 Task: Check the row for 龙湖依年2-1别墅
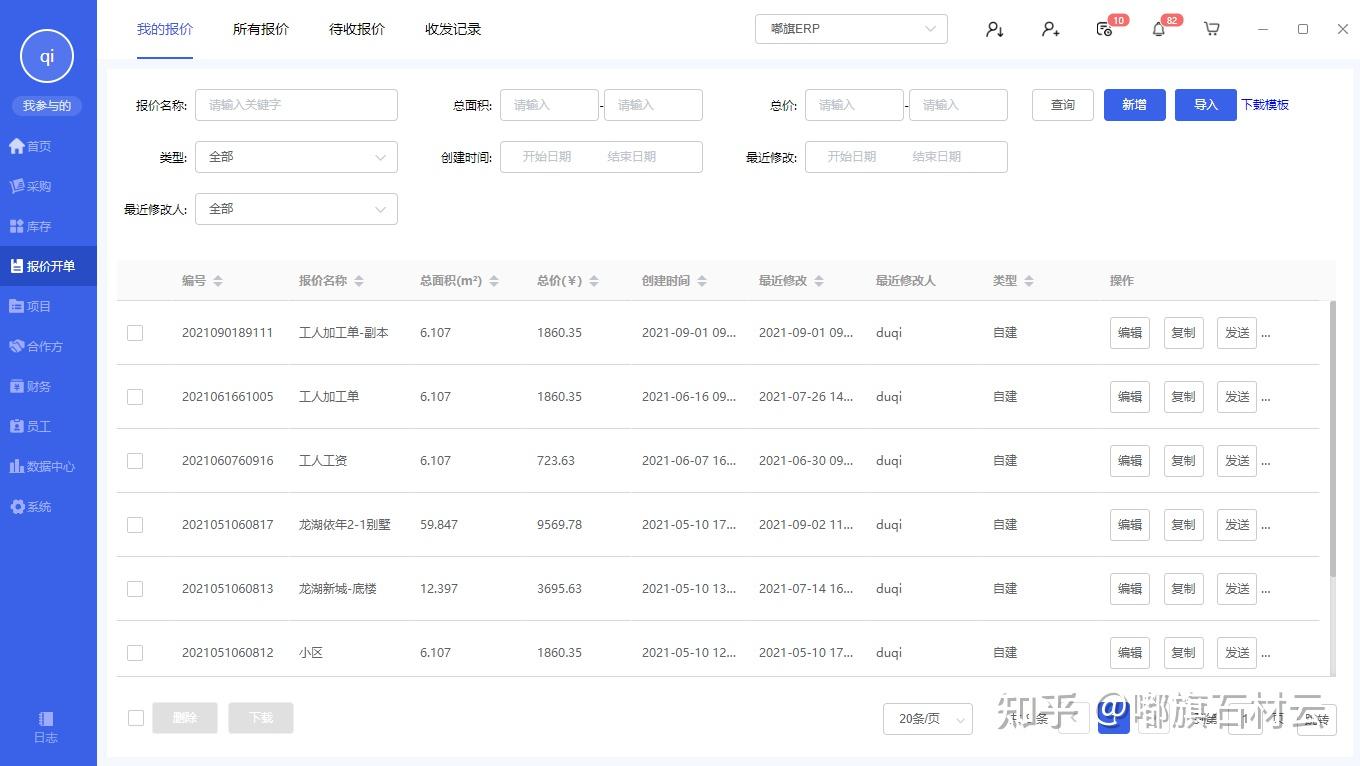(x=135, y=525)
